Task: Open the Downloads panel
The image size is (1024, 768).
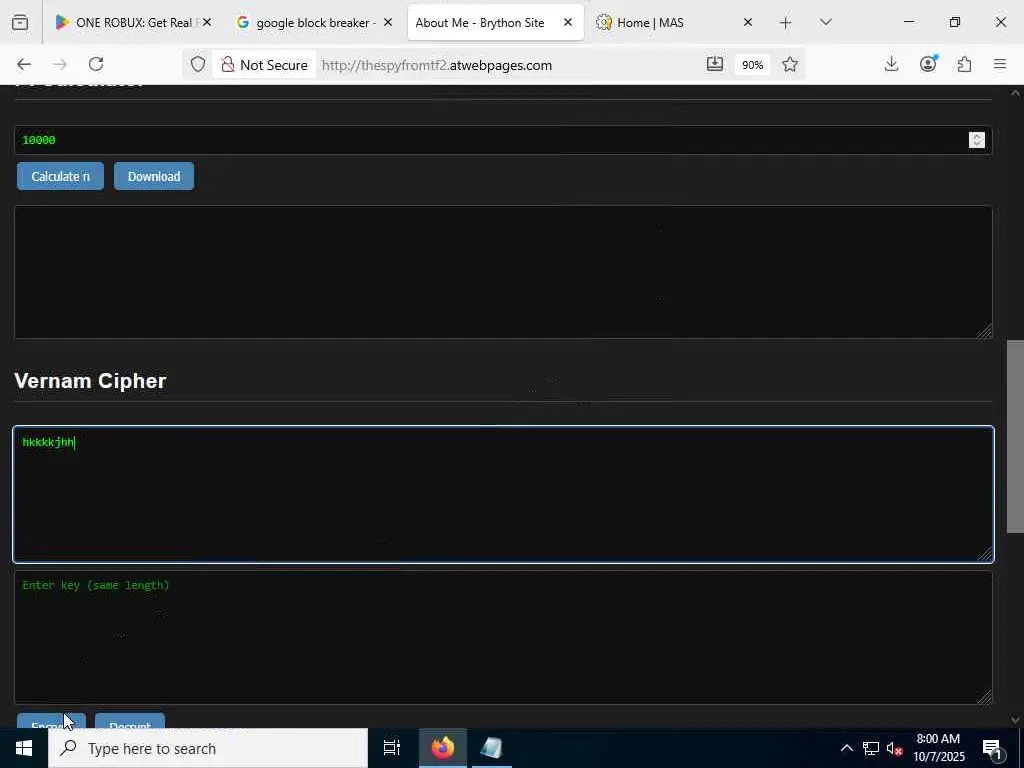Action: (x=891, y=64)
